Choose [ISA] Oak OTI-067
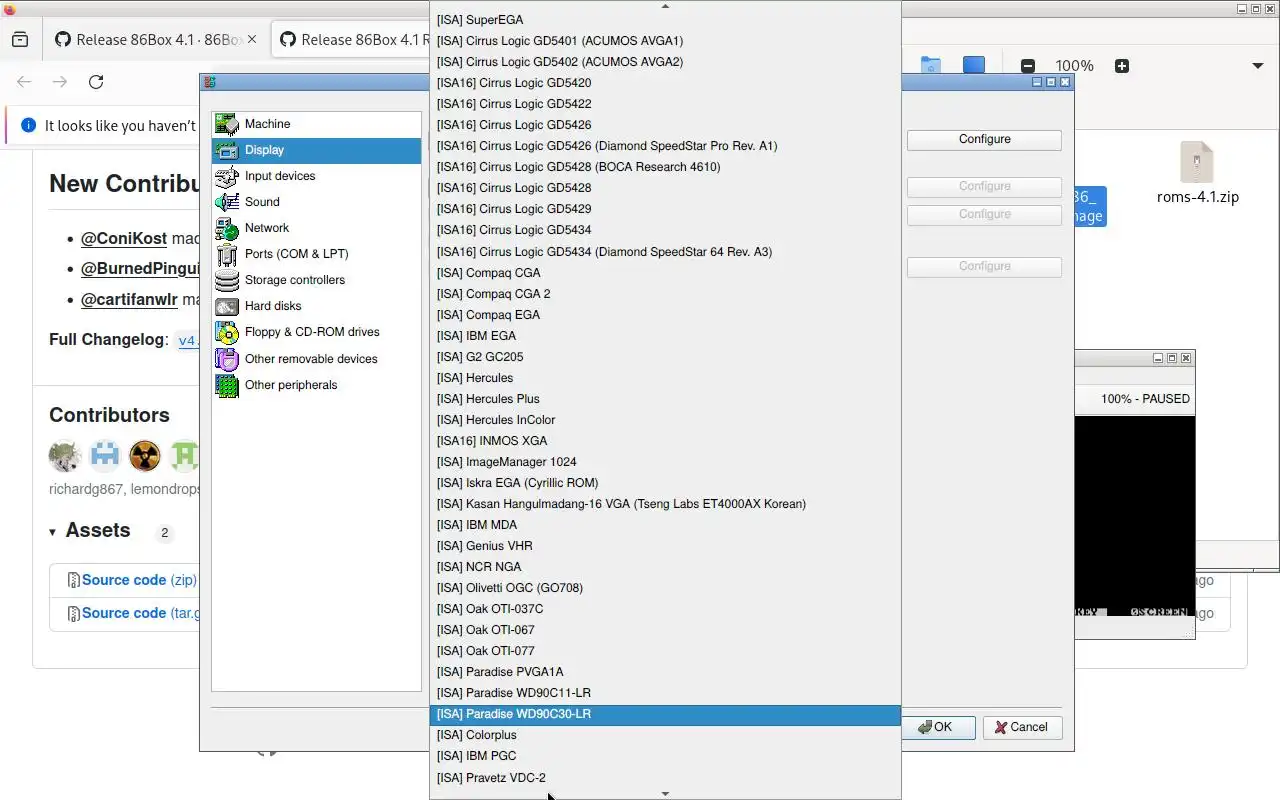The image size is (1280, 800). click(665, 630)
